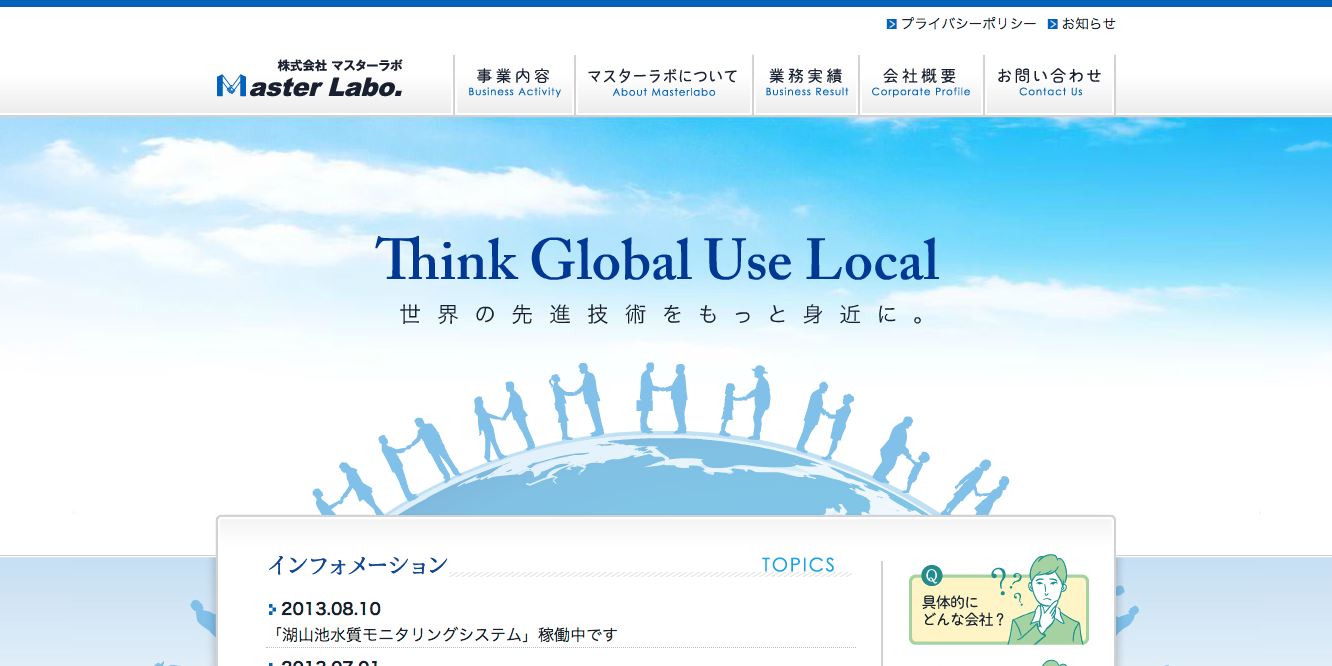The width and height of the screenshot is (1332, 666).
Task: Click the インフォメーション heading
Action: click(x=357, y=565)
